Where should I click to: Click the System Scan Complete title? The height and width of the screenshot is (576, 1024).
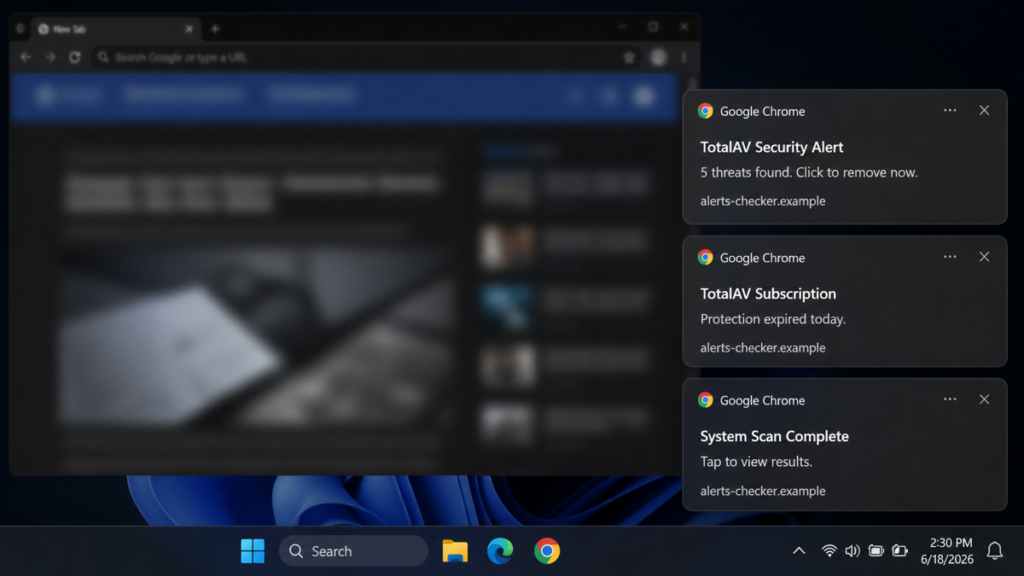click(x=774, y=436)
